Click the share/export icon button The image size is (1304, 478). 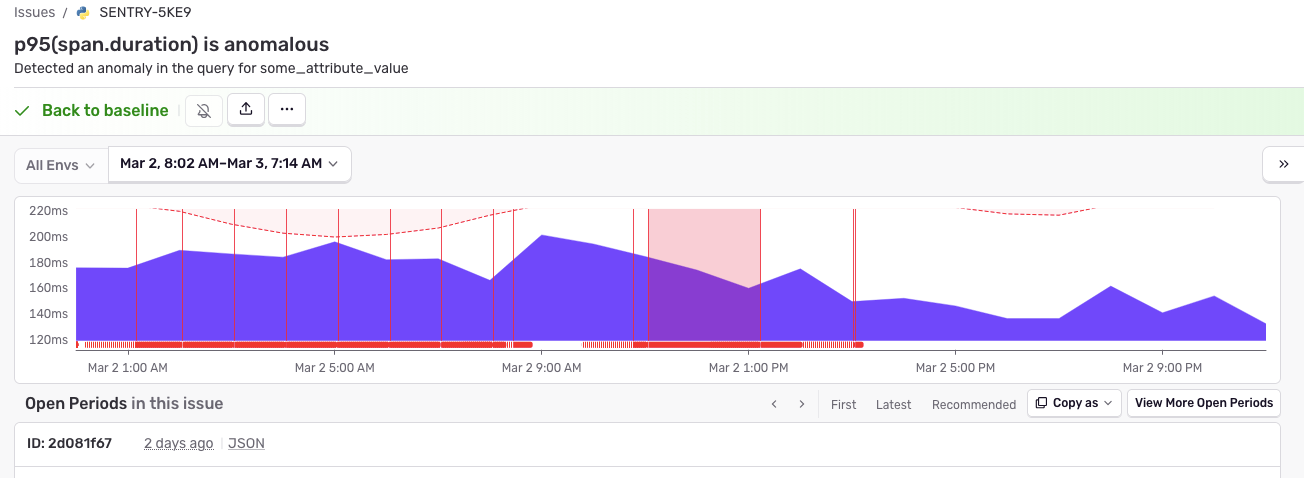[246, 110]
